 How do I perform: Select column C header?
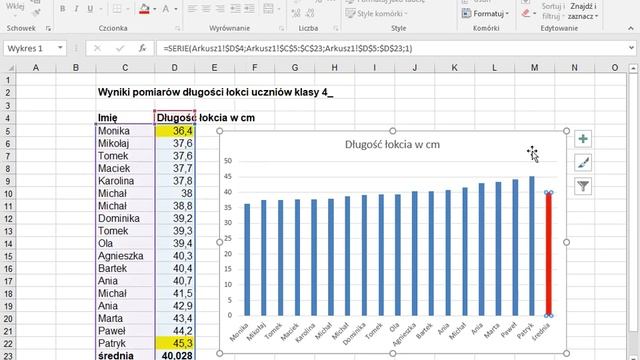click(125, 68)
